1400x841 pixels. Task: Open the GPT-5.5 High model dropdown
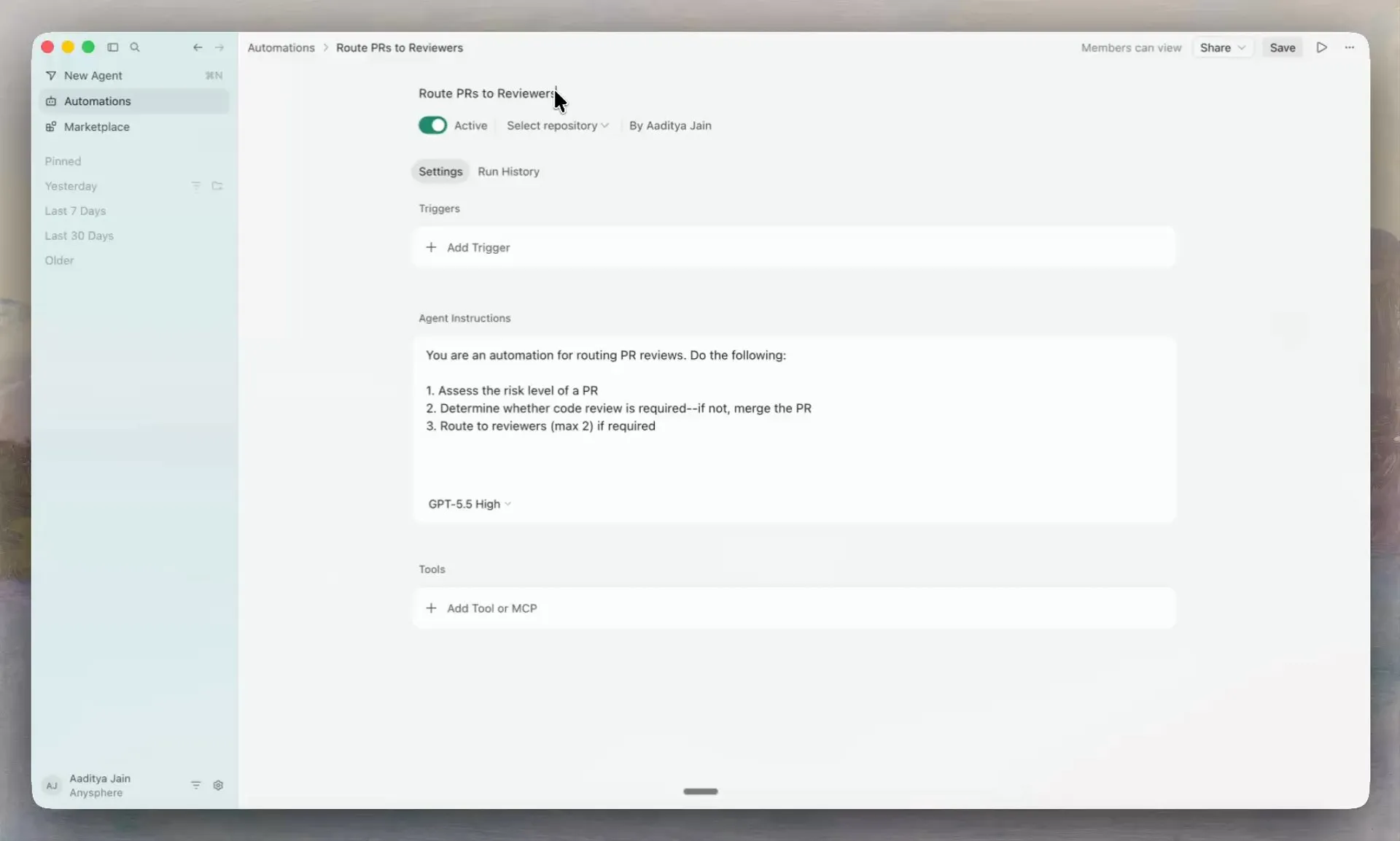coord(470,504)
